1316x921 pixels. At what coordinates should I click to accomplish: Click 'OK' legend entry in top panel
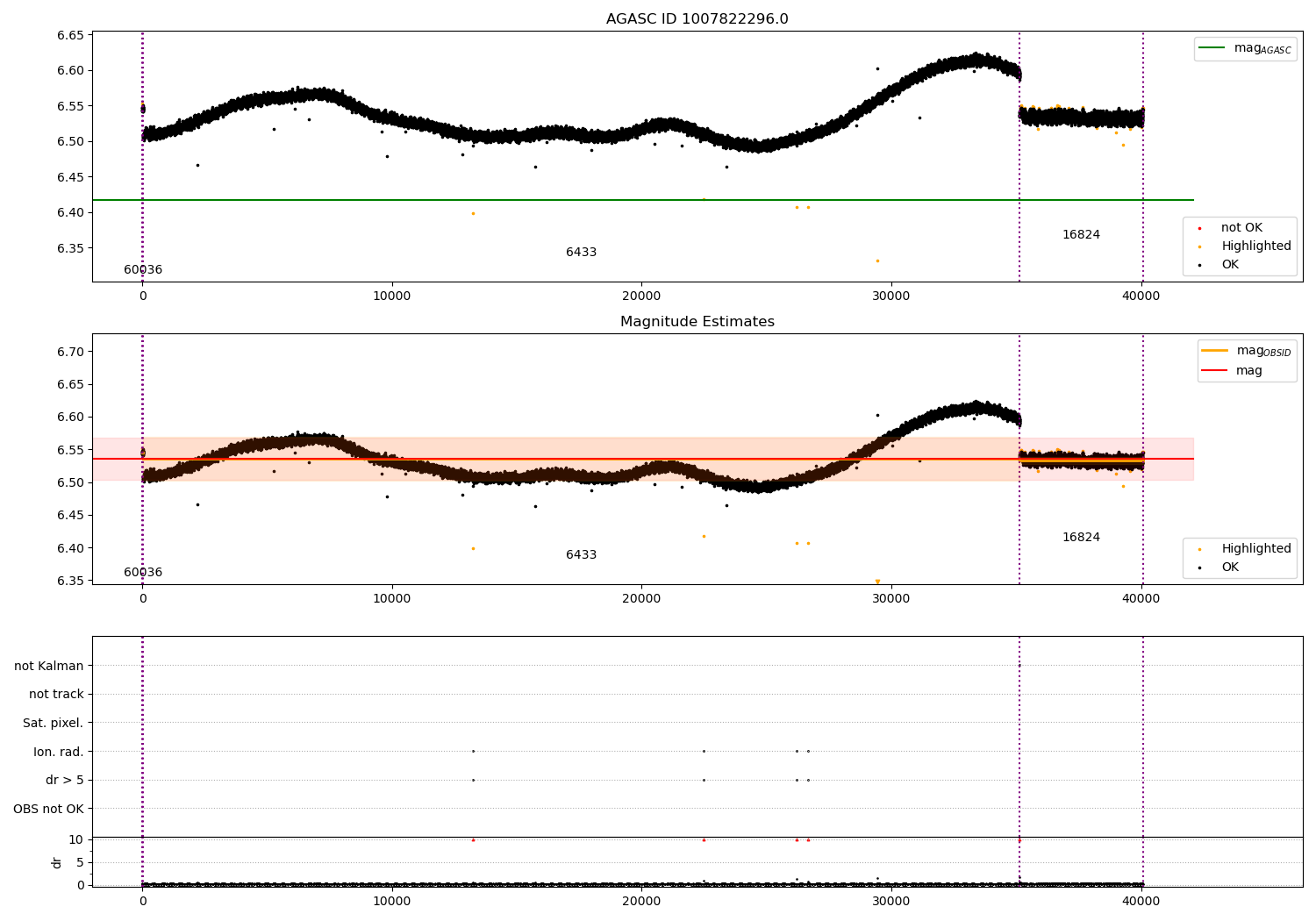(1230, 265)
